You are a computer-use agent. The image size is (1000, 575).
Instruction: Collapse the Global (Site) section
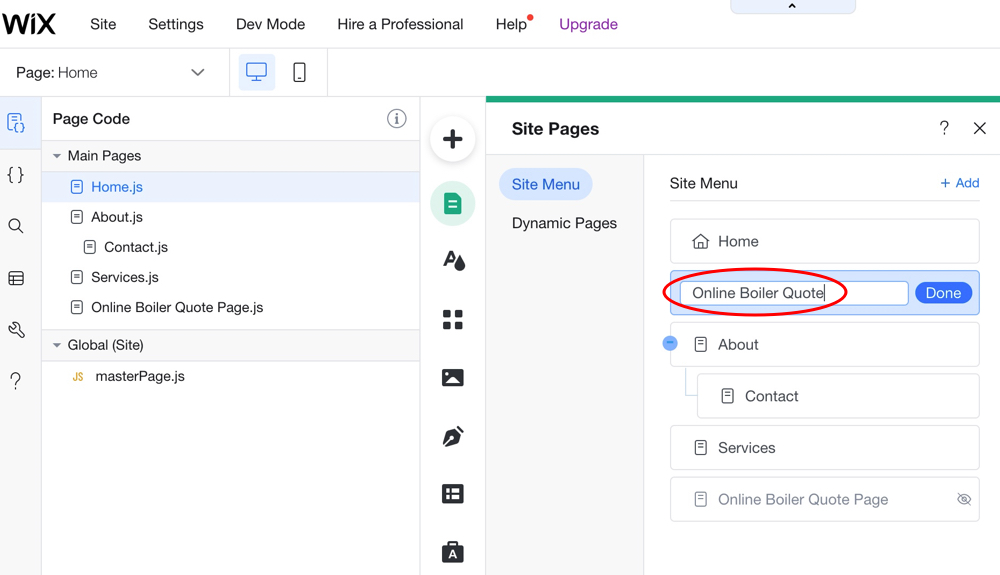point(57,345)
